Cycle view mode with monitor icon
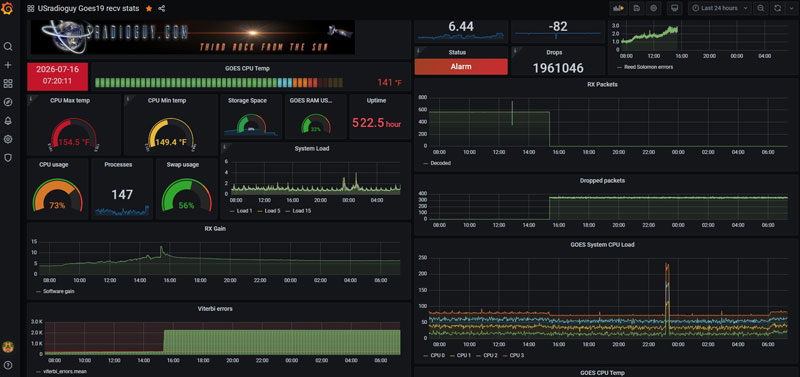 tap(674, 8)
